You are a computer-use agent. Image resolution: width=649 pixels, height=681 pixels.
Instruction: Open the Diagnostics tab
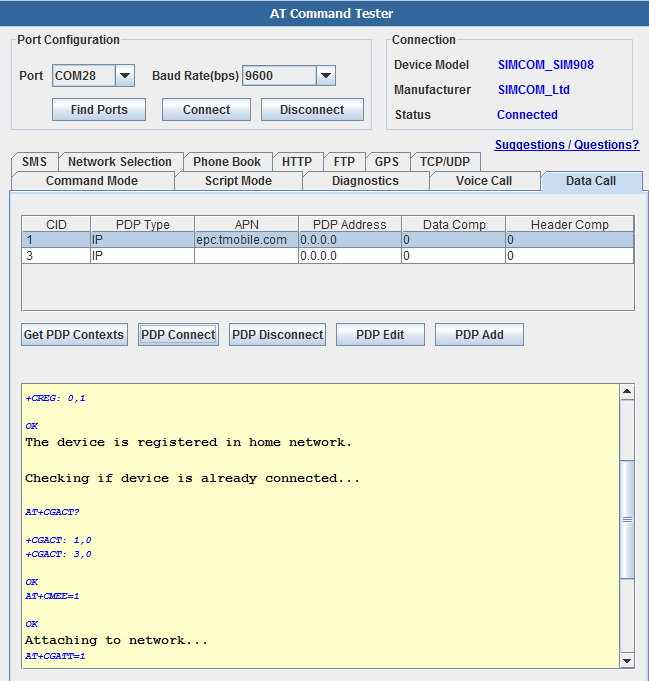pyautogui.click(x=365, y=181)
